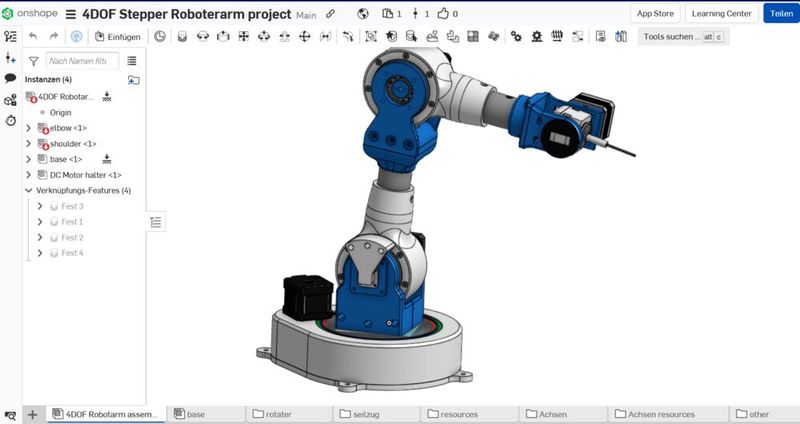Open the Tools suchen search field

pyautogui.click(x=683, y=37)
